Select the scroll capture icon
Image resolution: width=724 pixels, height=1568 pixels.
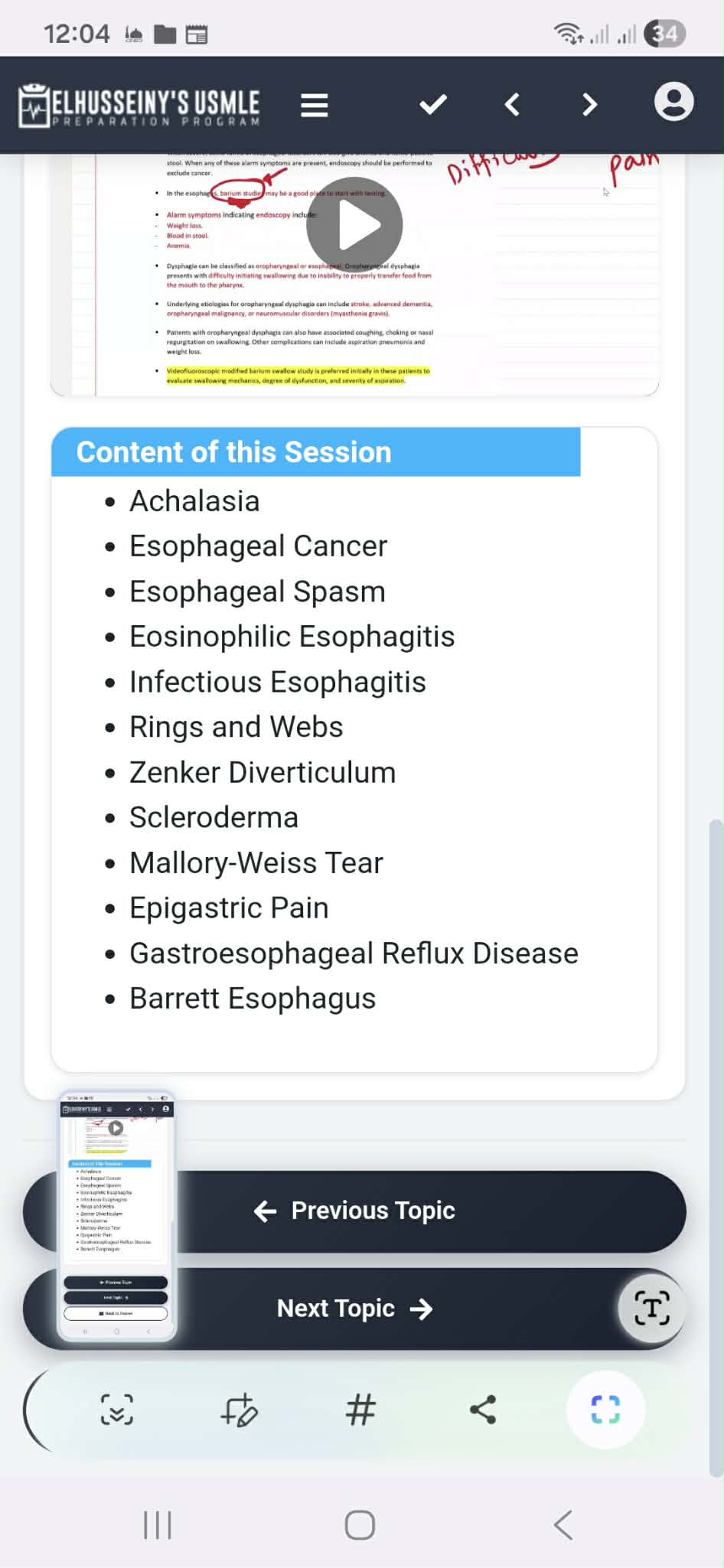tap(117, 1410)
